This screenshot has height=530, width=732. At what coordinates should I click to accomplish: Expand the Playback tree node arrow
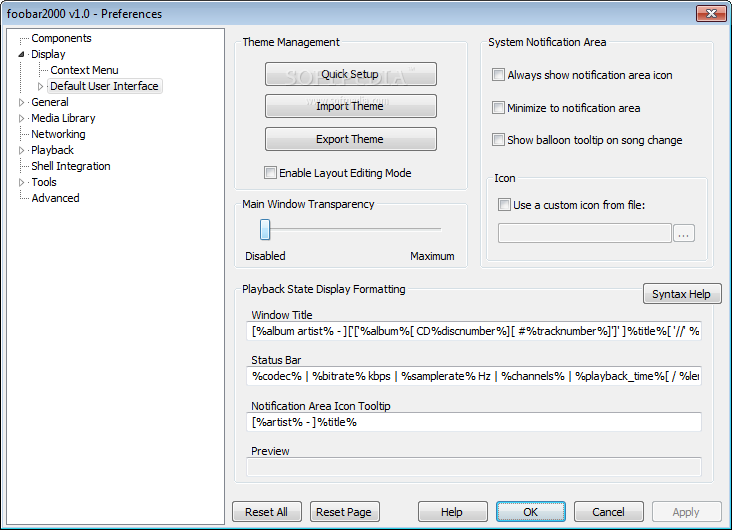[x=21, y=150]
